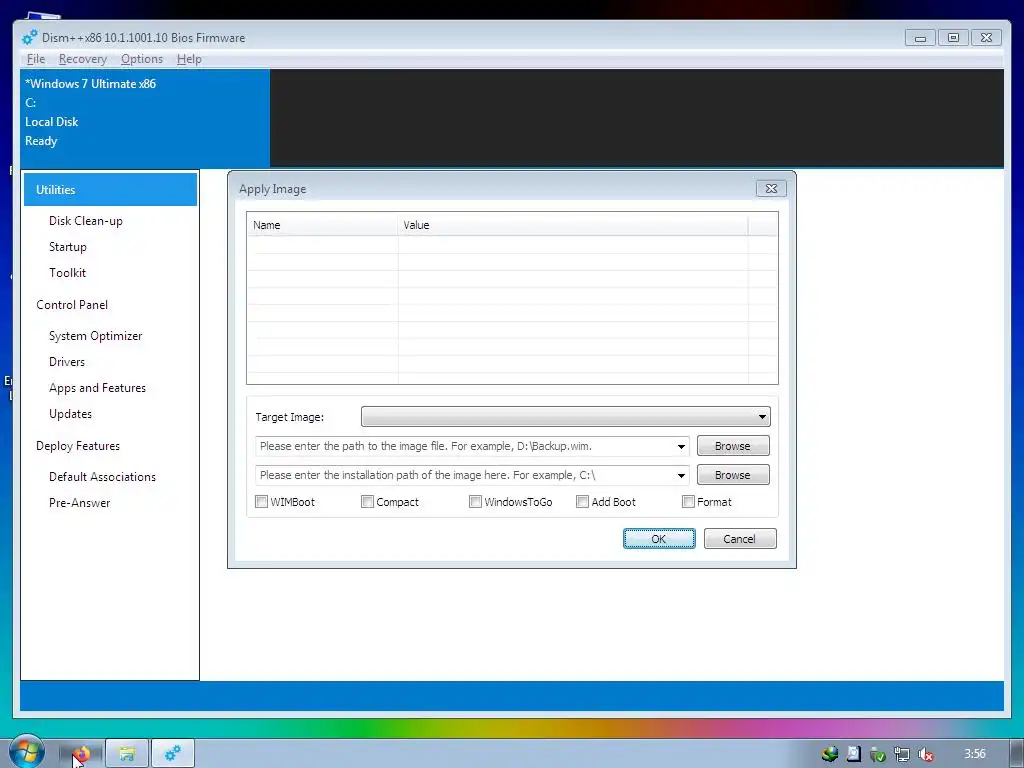Click the Value column header
The height and width of the screenshot is (768, 1024).
pos(573,225)
